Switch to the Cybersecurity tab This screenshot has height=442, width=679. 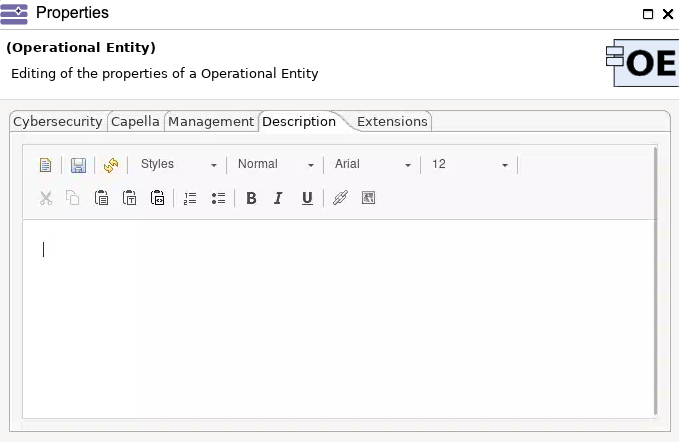pyautogui.click(x=58, y=122)
